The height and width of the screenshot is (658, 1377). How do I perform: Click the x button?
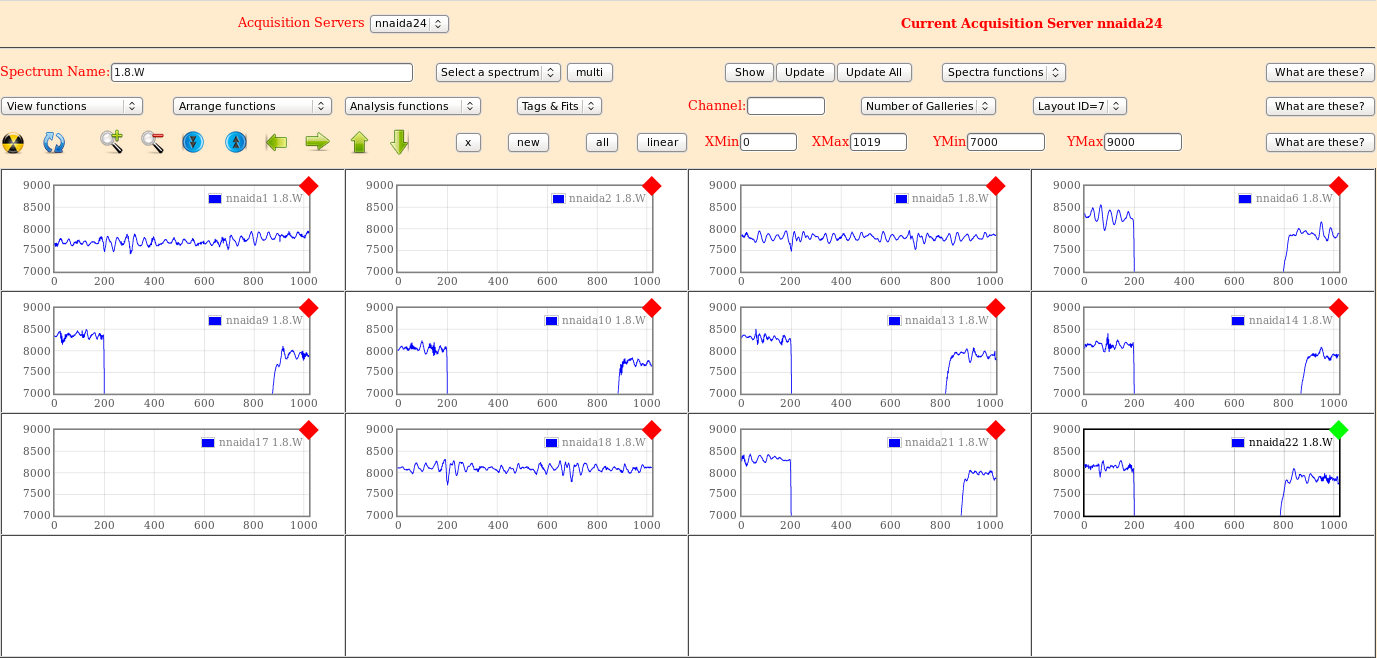(x=468, y=142)
